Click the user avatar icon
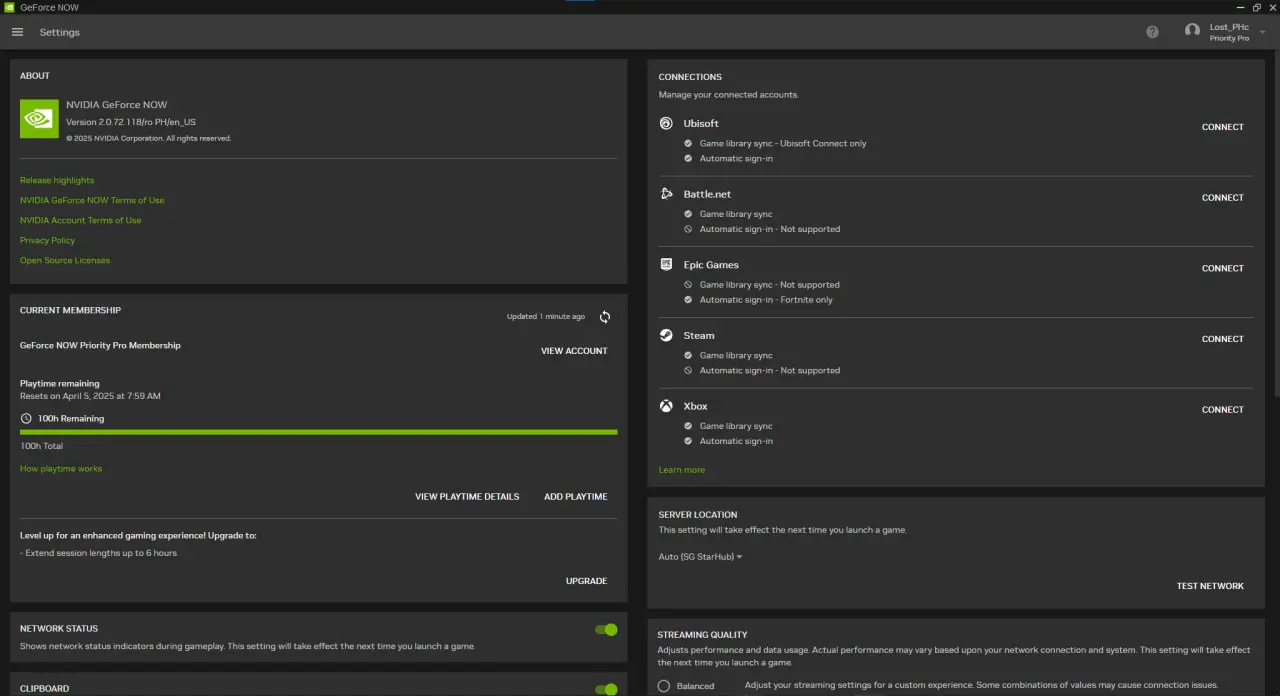The image size is (1280, 696). tap(1192, 31)
